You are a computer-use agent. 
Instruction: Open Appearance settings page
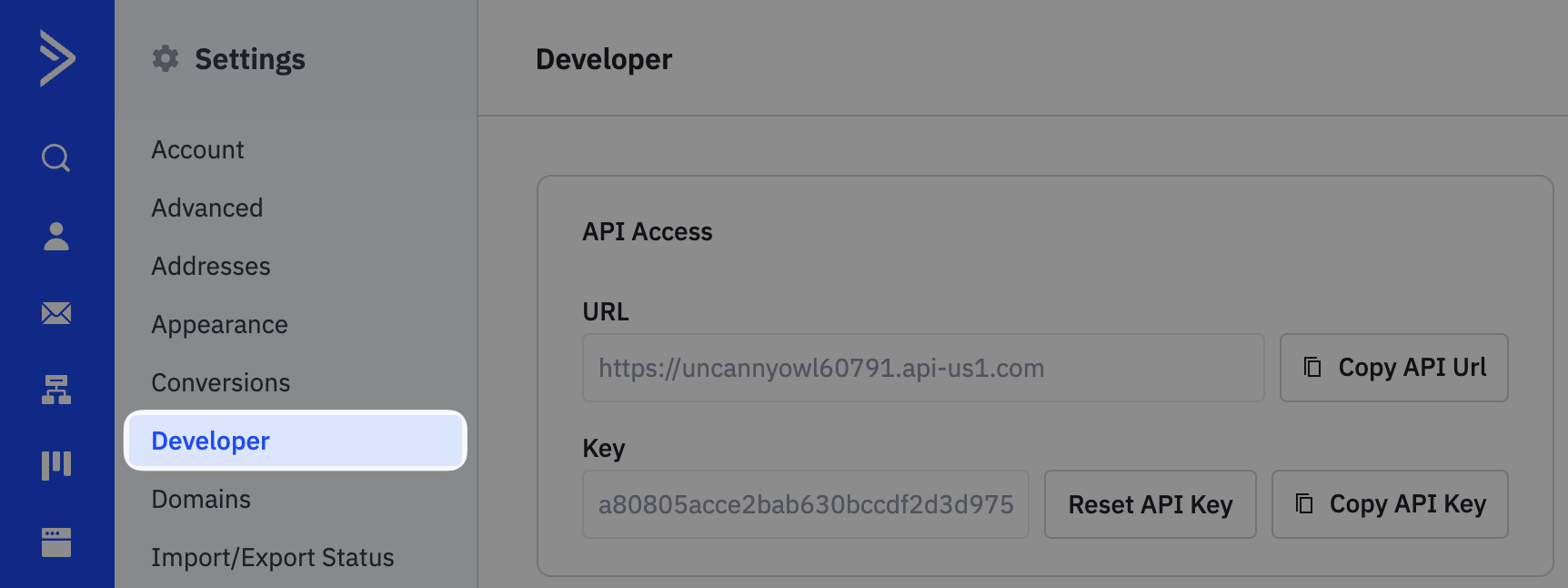point(219,325)
